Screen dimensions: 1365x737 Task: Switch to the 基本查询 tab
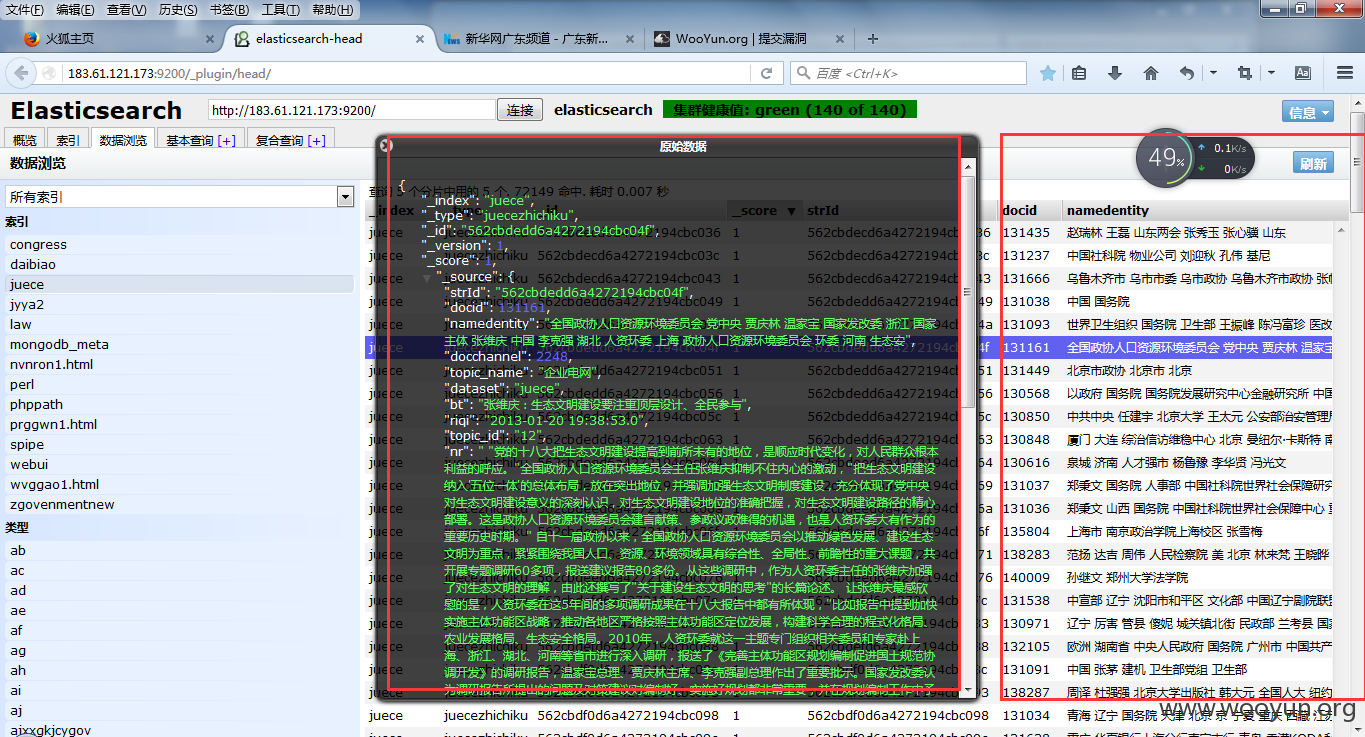click(x=201, y=140)
